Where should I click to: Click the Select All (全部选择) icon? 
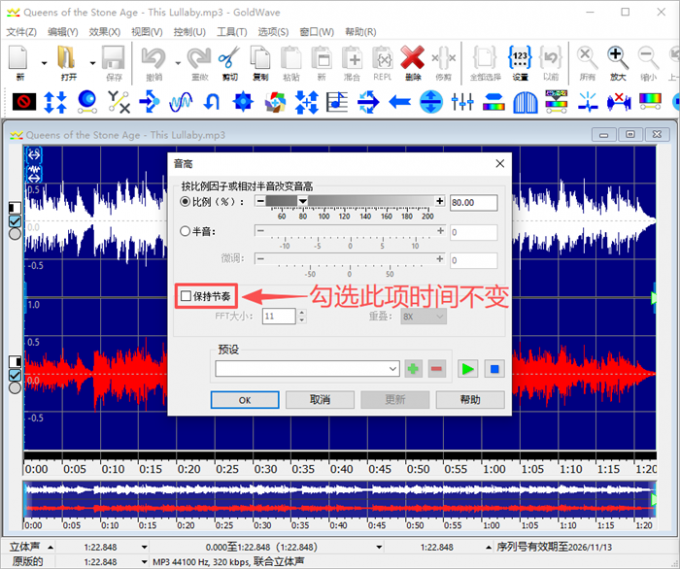[485, 58]
